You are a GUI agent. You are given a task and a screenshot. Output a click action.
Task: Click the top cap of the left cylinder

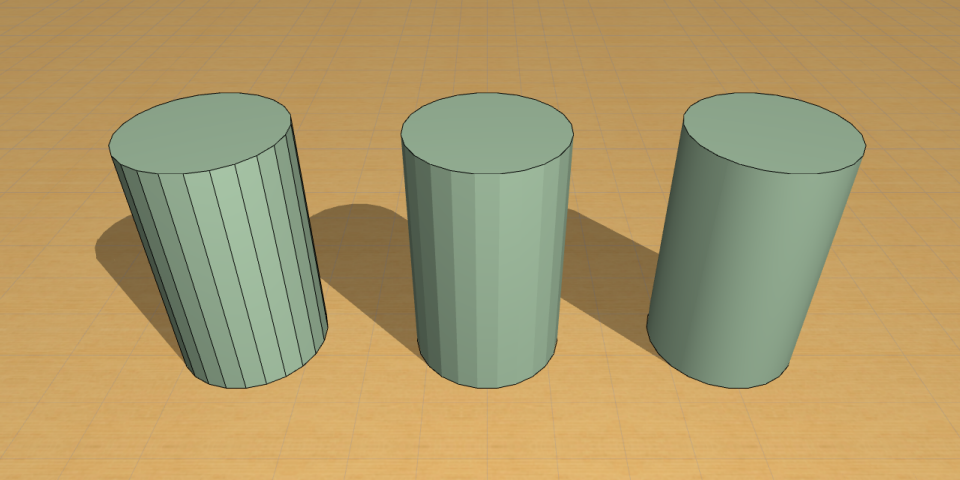(200, 133)
